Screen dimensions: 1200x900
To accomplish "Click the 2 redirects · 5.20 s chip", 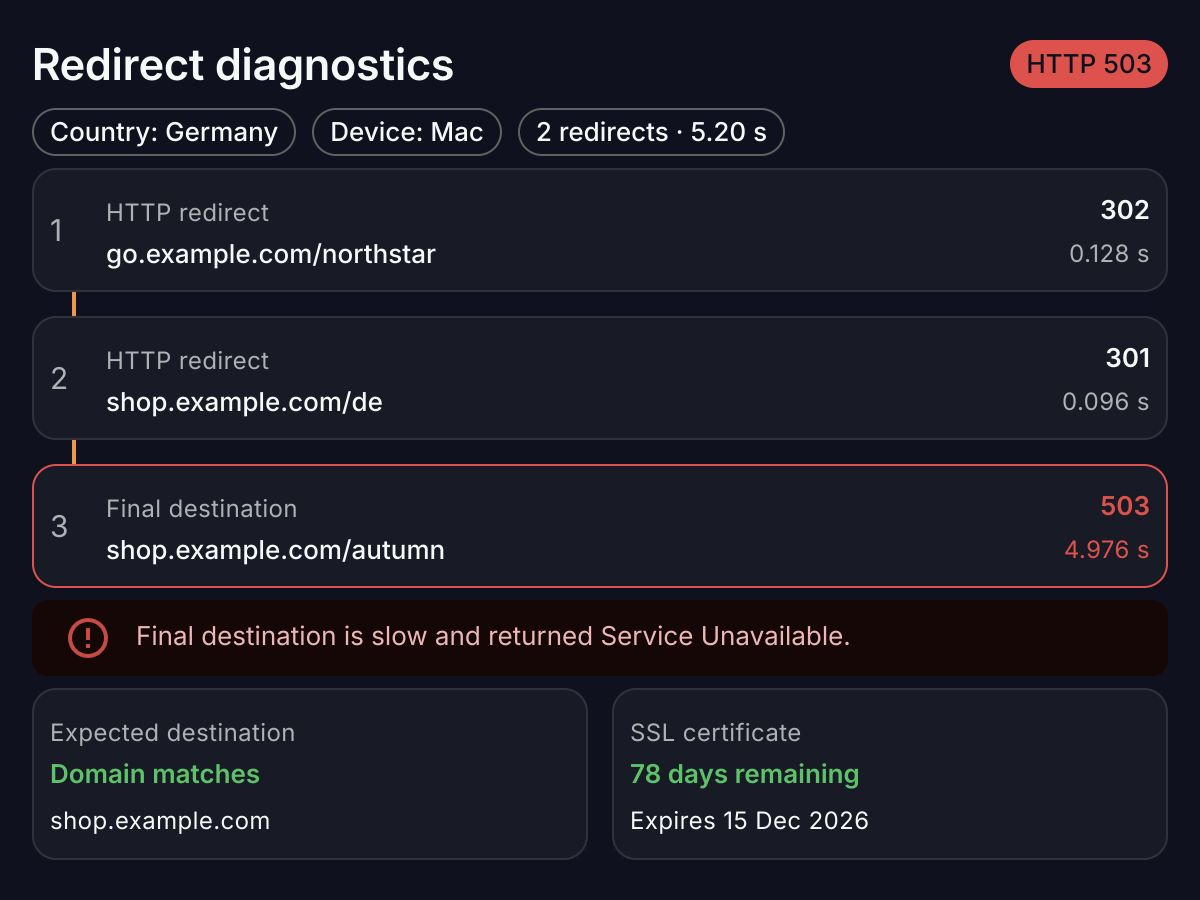I will click(x=651, y=132).
